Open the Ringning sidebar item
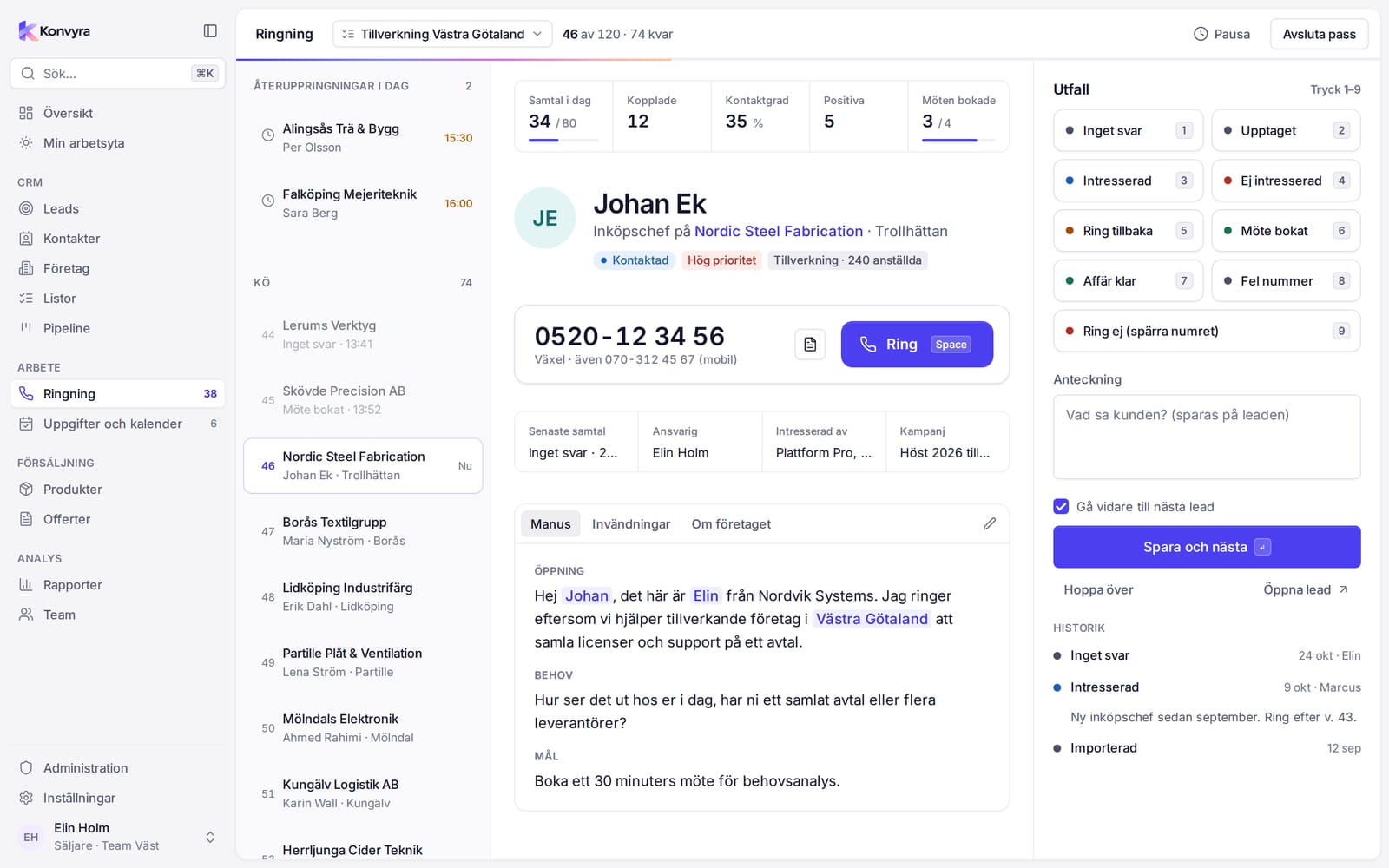 click(117, 394)
